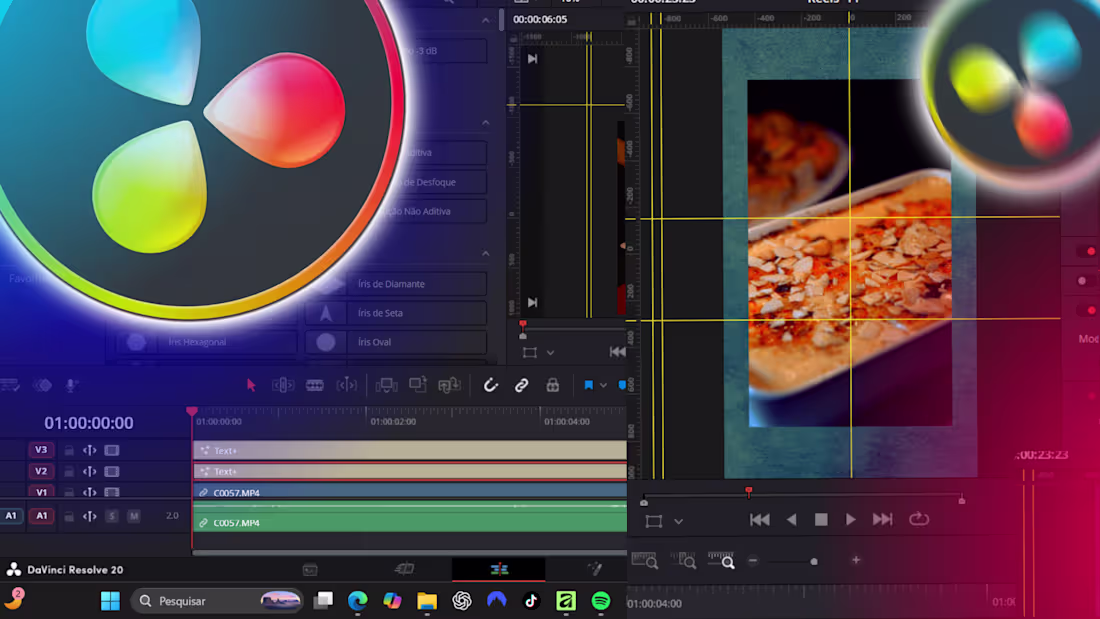Click Full Extent Zoom icon

point(644,560)
